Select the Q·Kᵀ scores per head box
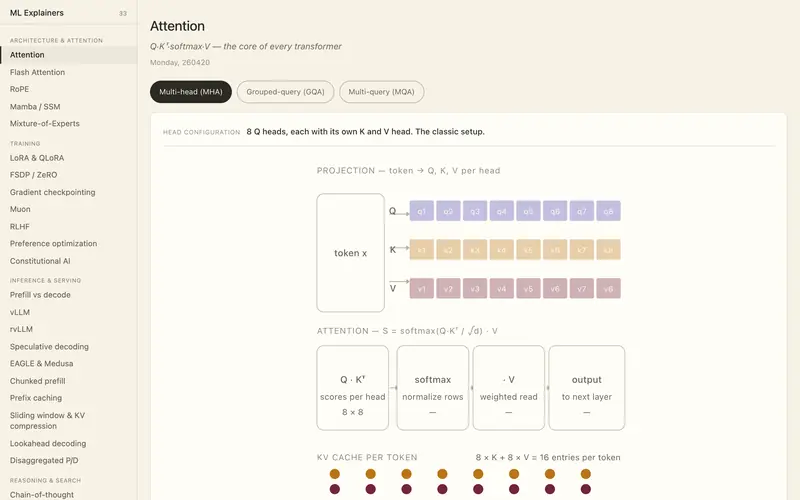The width and height of the screenshot is (800, 500). [353, 388]
